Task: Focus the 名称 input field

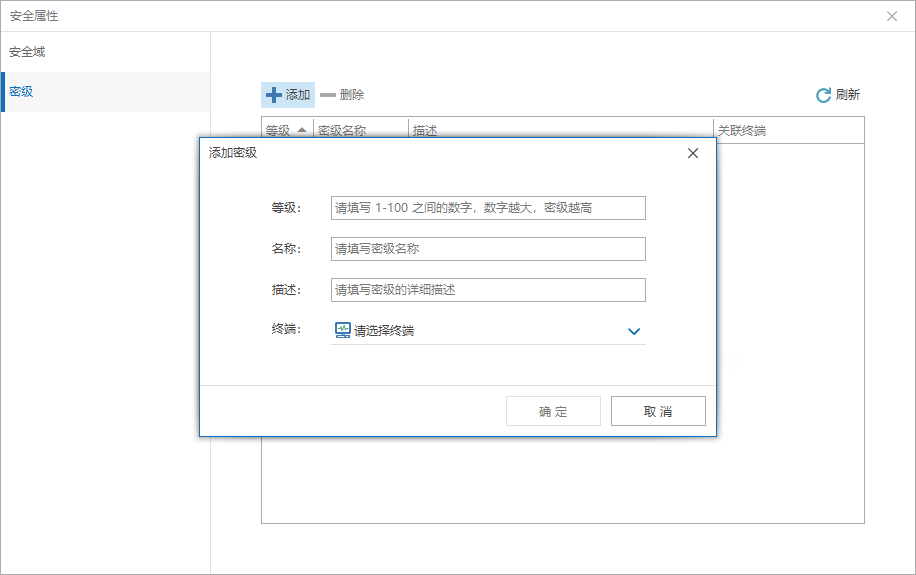Action: [488, 249]
